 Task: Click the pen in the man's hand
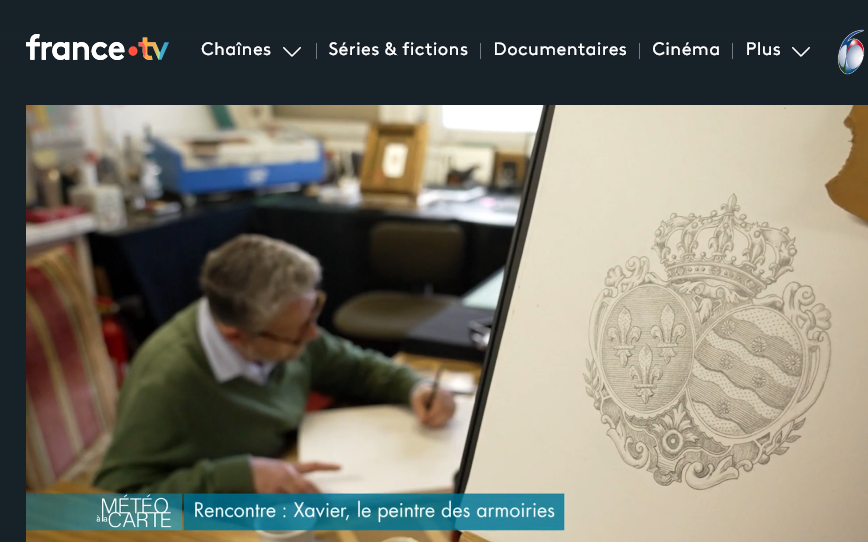click(x=434, y=388)
